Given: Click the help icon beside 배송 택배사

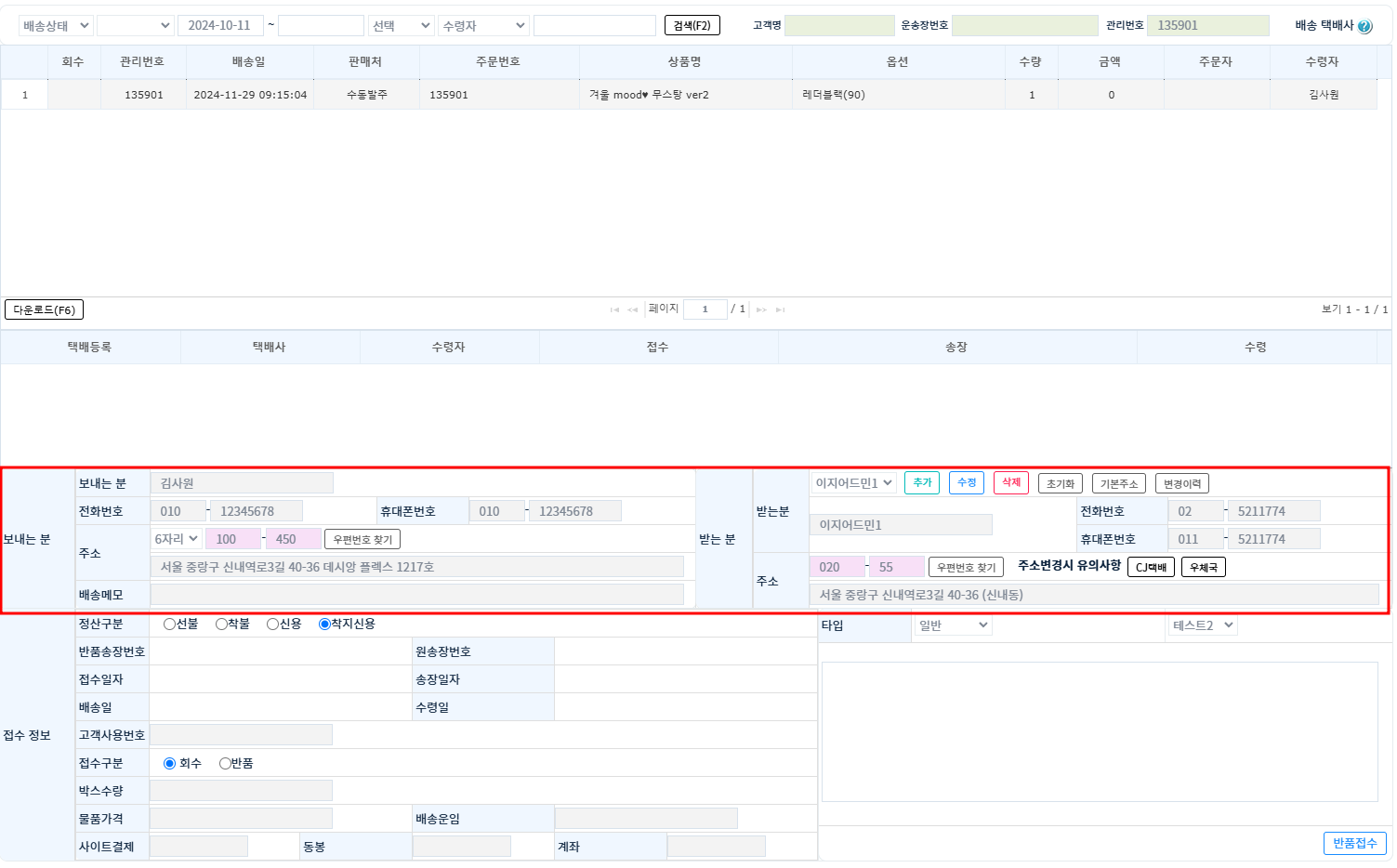Looking at the screenshot, I should [x=1364, y=26].
